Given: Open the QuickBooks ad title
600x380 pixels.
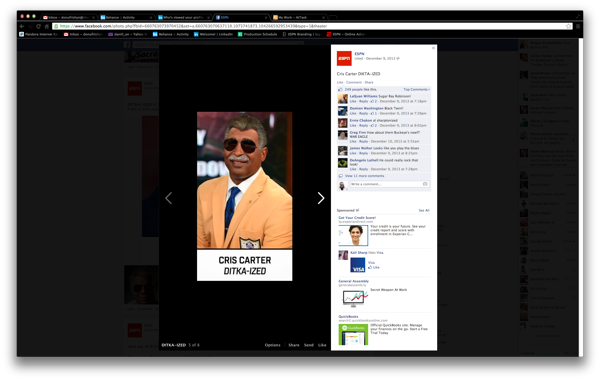Looking at the screenshot, I should pos(348,316).
